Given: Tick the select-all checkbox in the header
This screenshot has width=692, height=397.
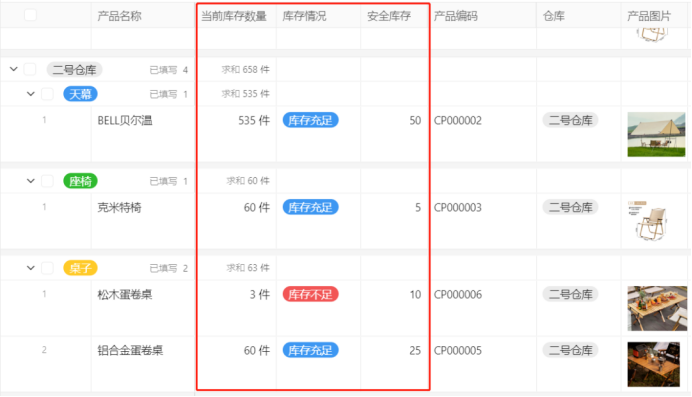Looking at the screenshot, I should pyautogui.click(x=30, y=15).
